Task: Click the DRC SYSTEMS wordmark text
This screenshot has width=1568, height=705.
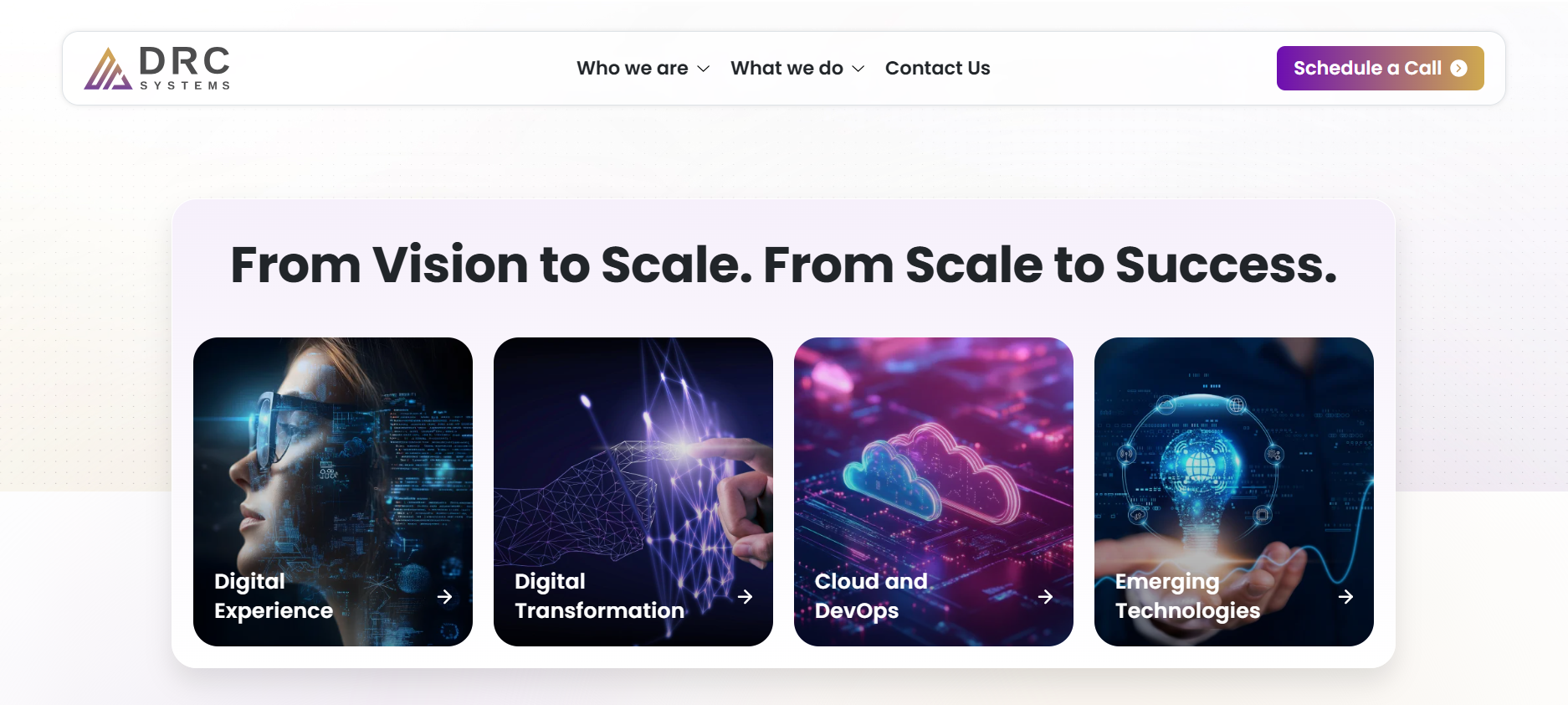Action: click(x=184, y=67)
